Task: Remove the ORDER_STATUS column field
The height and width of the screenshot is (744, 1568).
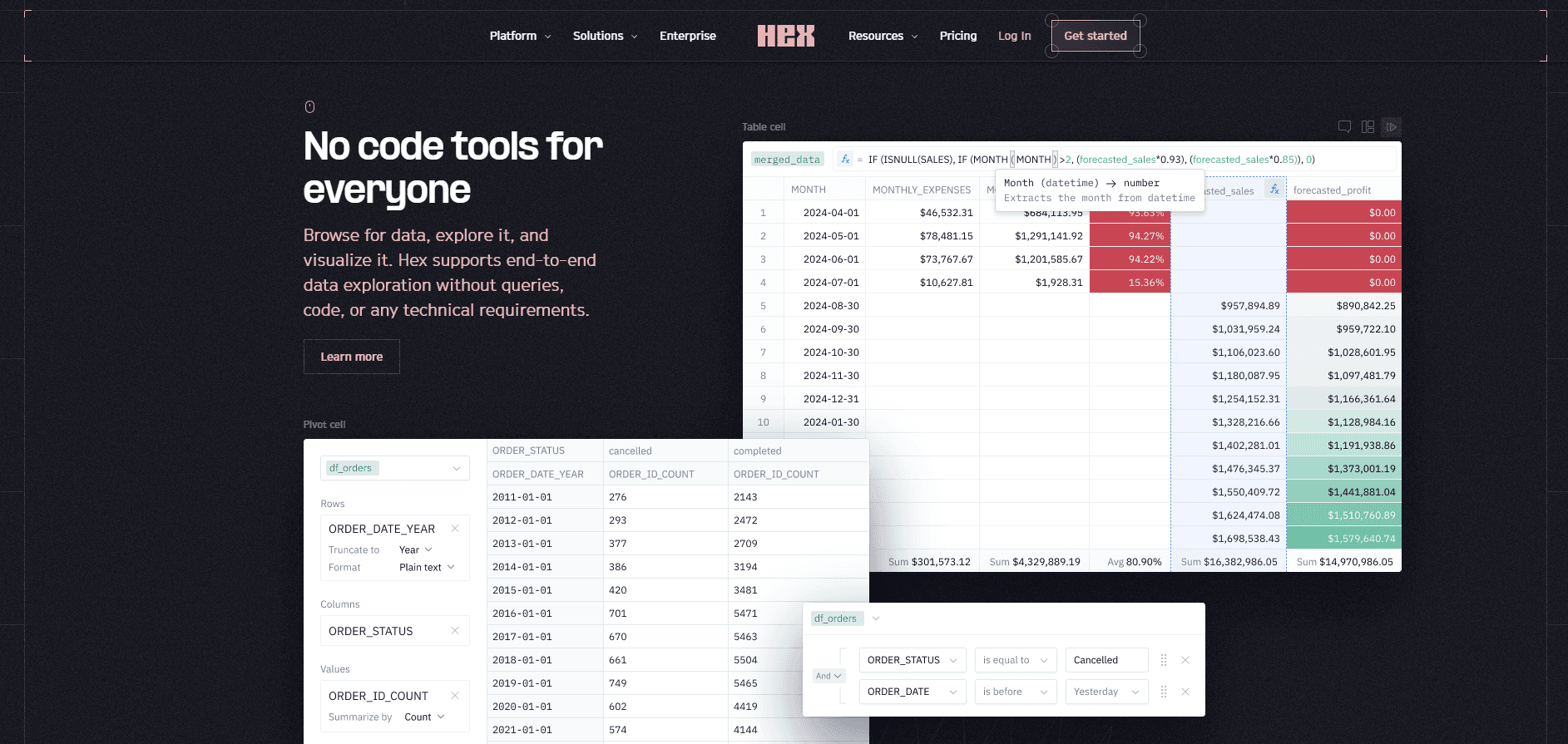Action: click(455, 631)
